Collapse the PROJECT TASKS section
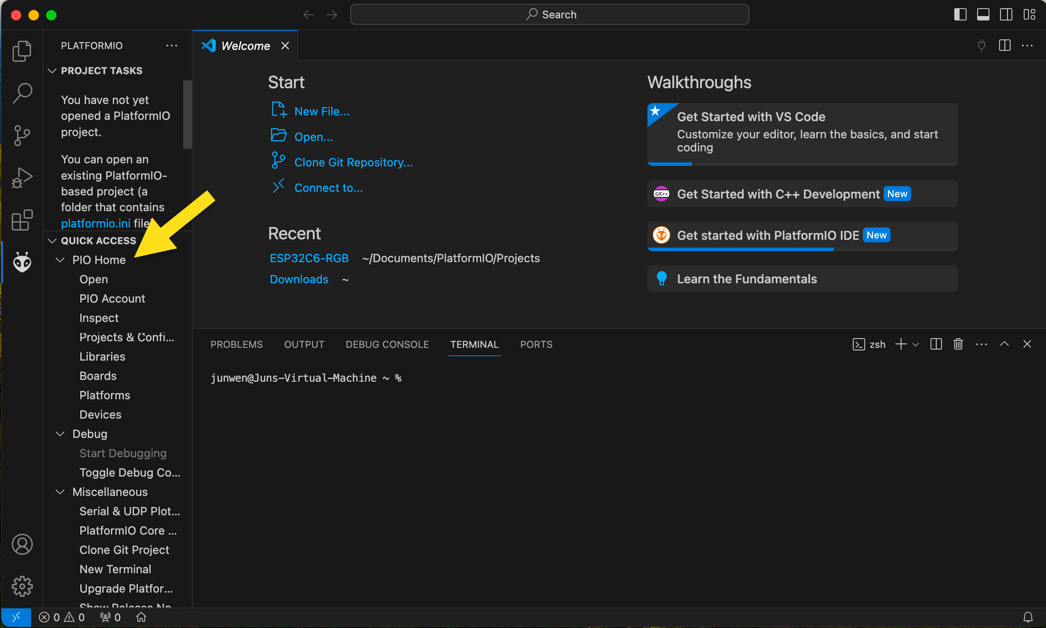1046x628 pixels. point(52,71)
